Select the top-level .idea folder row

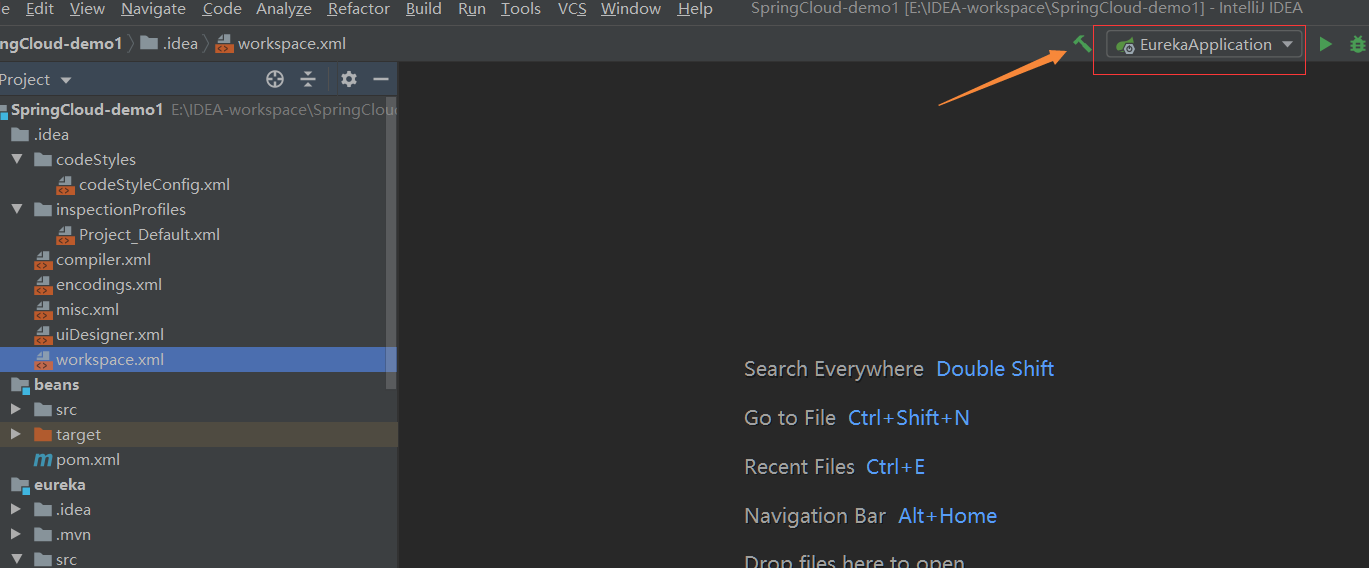pyautogui.click(x=198, y=135)
